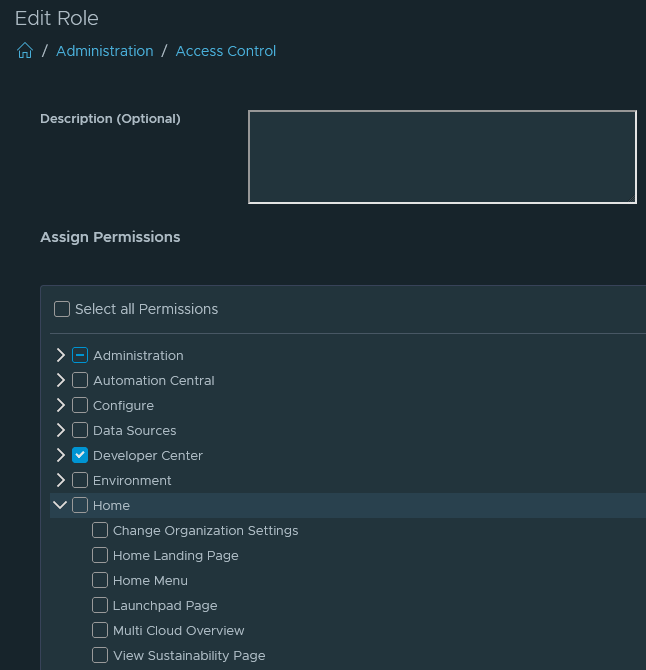Click the Description text area
646x670 pixels.
(442, 157)
